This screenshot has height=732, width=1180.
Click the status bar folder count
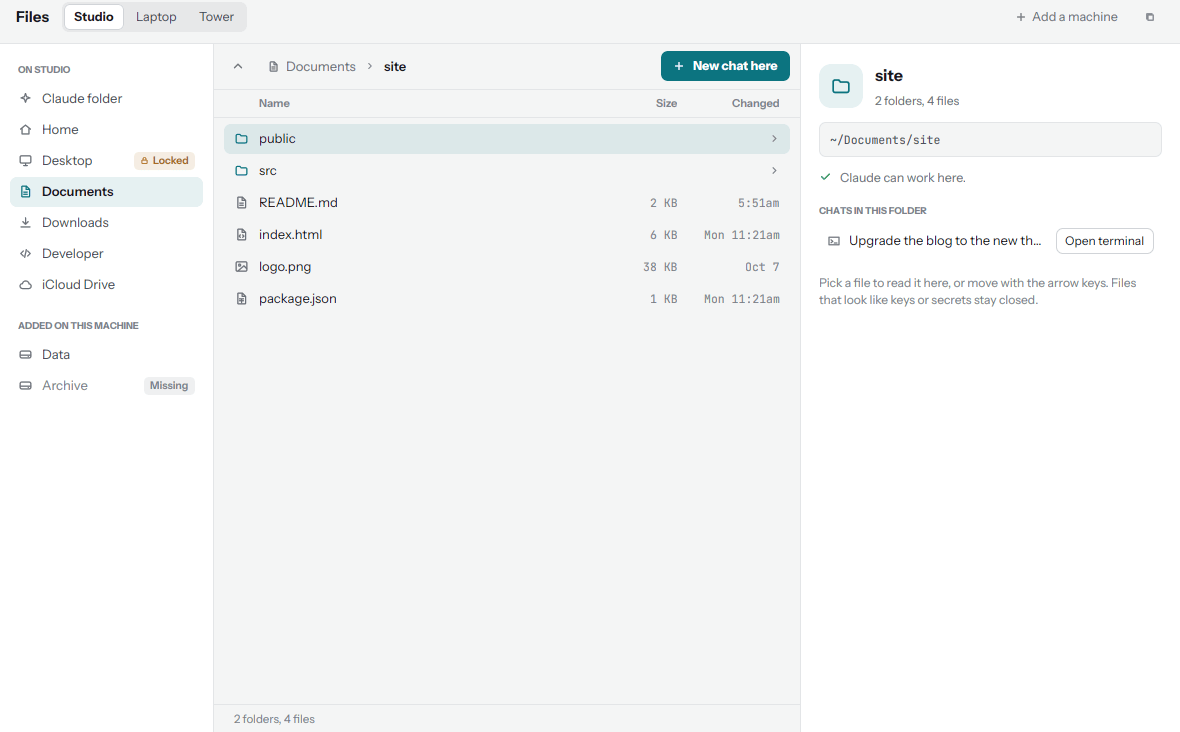[x=274, y=719]
